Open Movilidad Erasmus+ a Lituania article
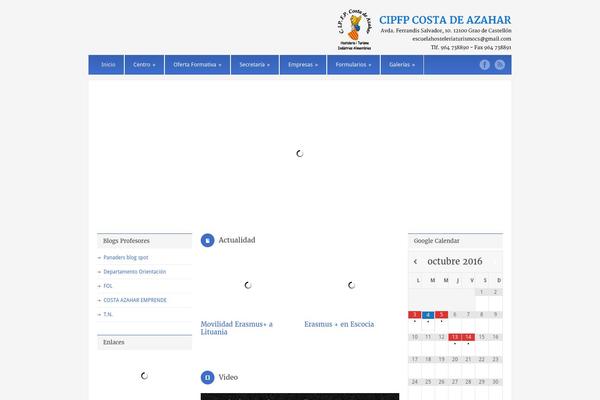The width and height of the screenshot is (600, 400). tap(236, 328)
